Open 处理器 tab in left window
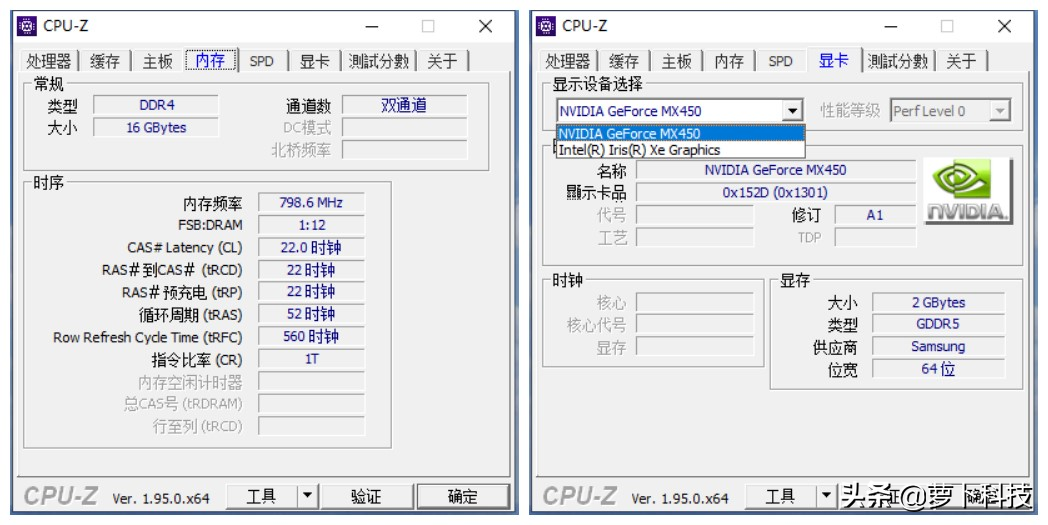The image size is (1048, 525). pyautogui.click(x=49, y=61)
